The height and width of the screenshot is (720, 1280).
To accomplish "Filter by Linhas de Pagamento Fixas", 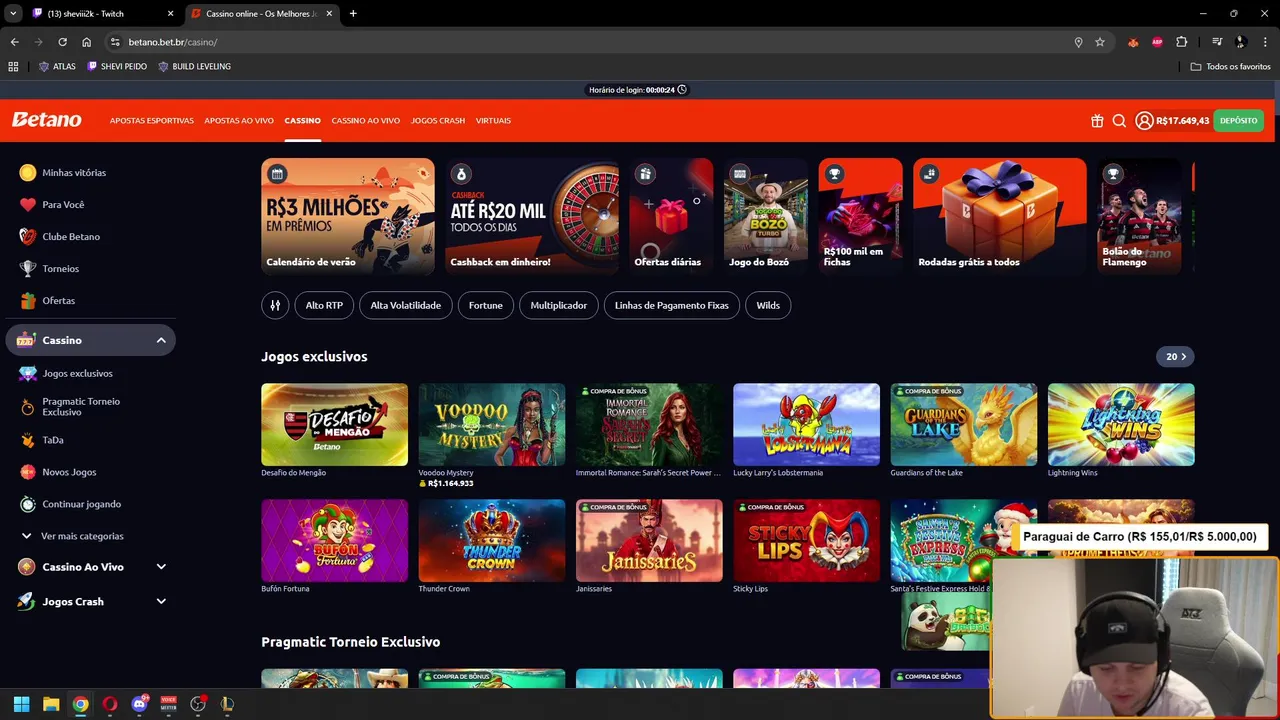I will coord(672,305).
